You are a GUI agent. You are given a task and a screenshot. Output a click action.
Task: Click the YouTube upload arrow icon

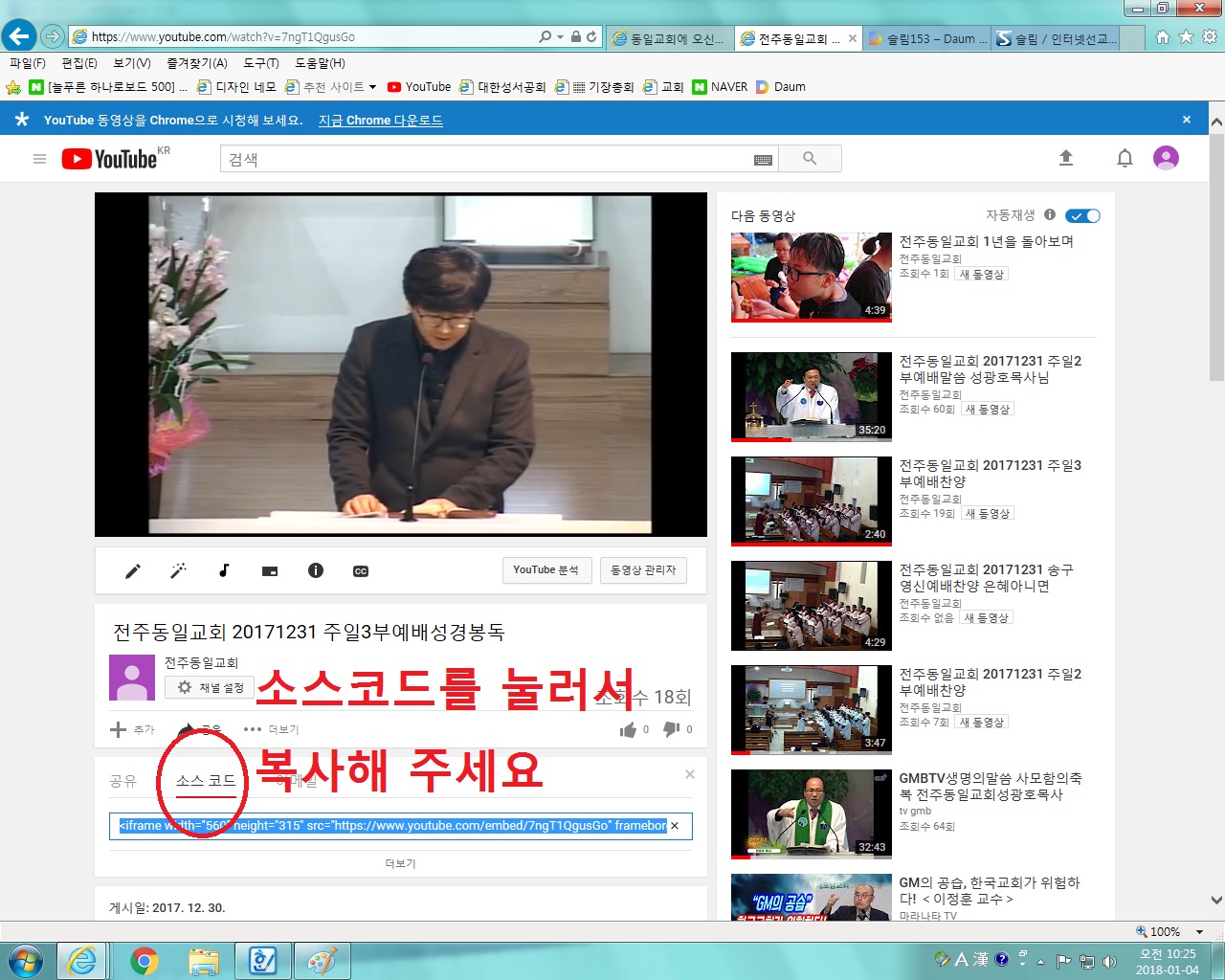click(x=1066, y=159)
